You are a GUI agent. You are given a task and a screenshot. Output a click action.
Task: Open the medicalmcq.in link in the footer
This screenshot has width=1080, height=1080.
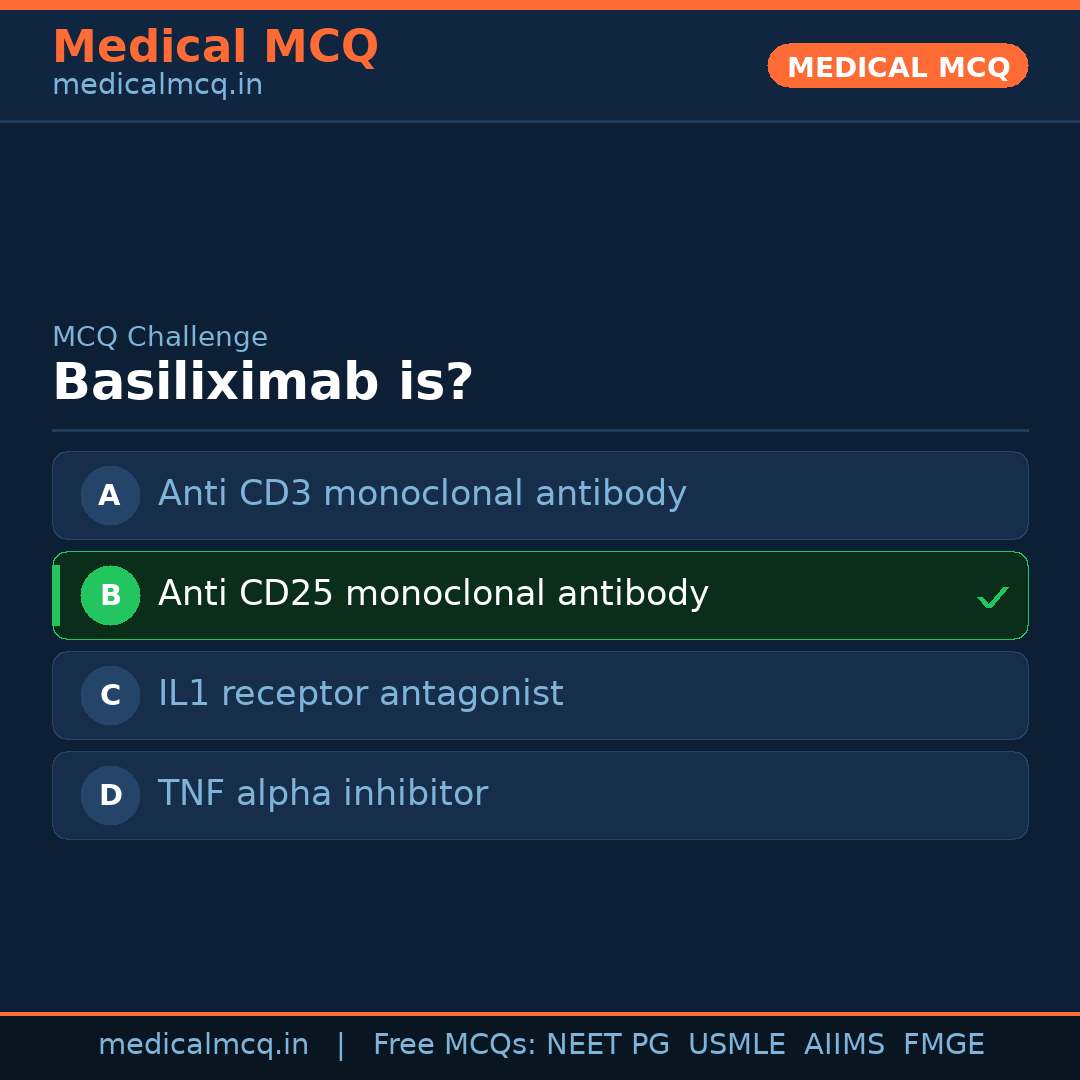click(x=203, y=1045)
